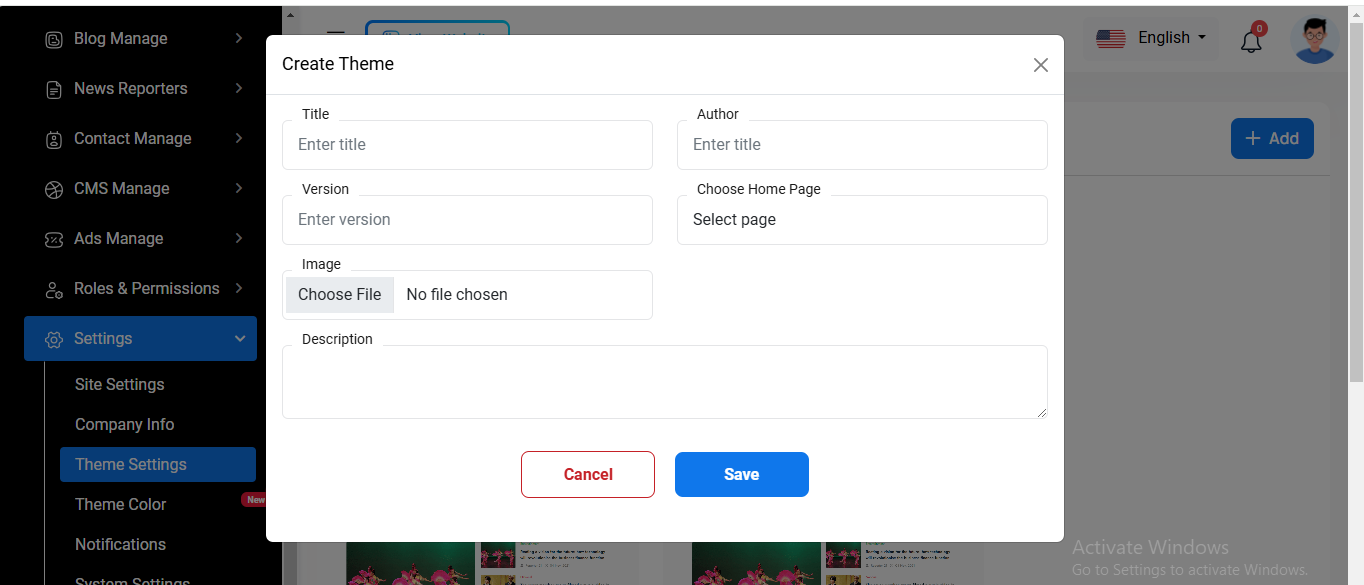
Task: Open the English language dropdown
Action: [1151, 38]
